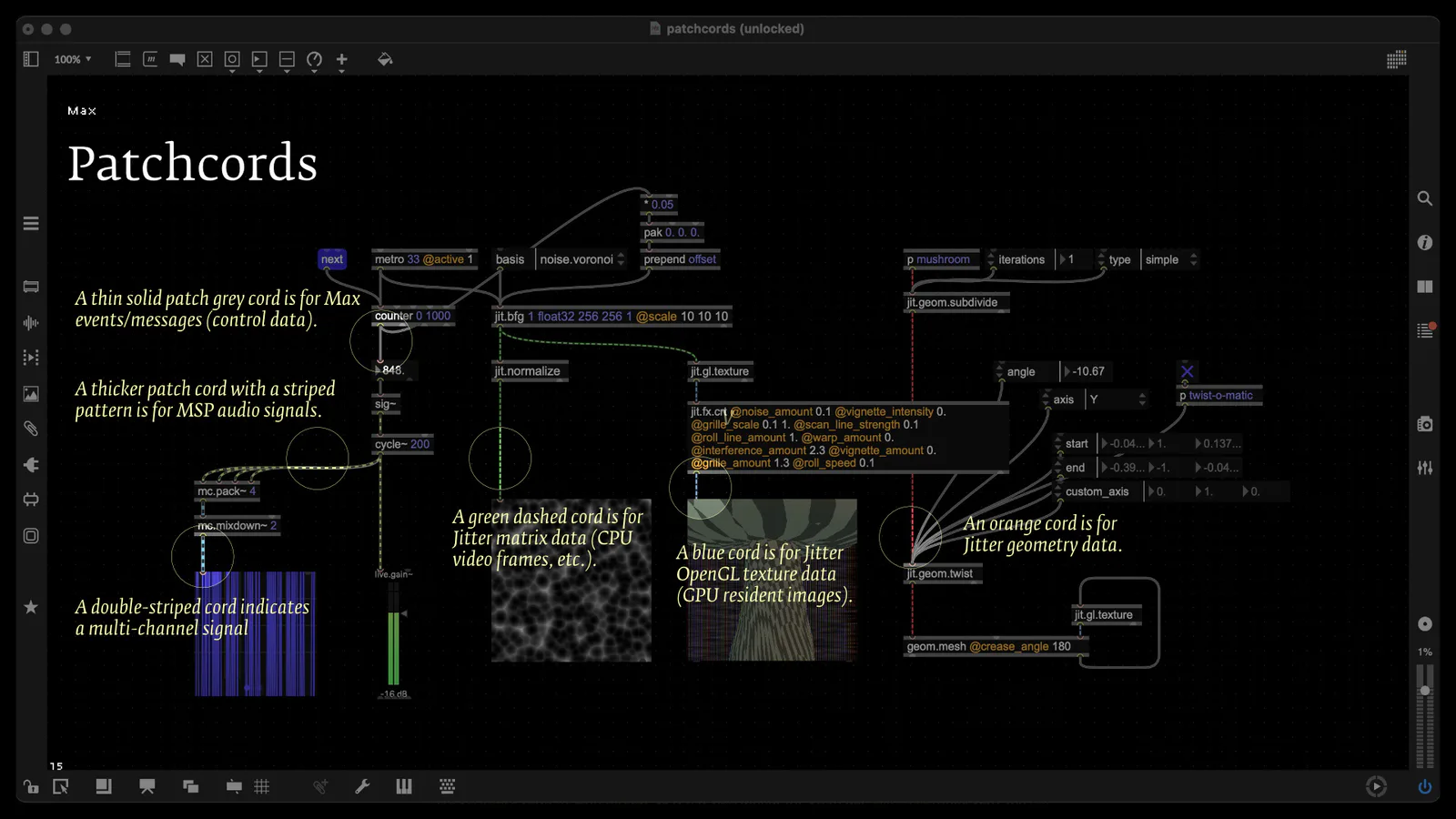Open the inspector info icon
Viewport: 1456px width, 819px height.
coord(1425,243)
